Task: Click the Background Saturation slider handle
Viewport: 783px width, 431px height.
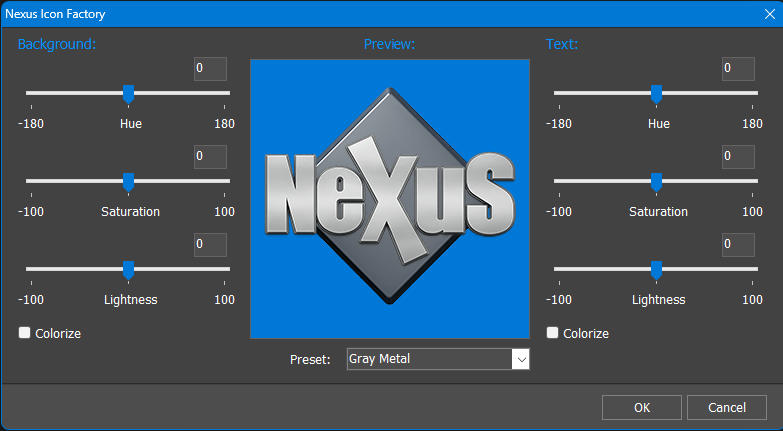Action: coord(128,182)
